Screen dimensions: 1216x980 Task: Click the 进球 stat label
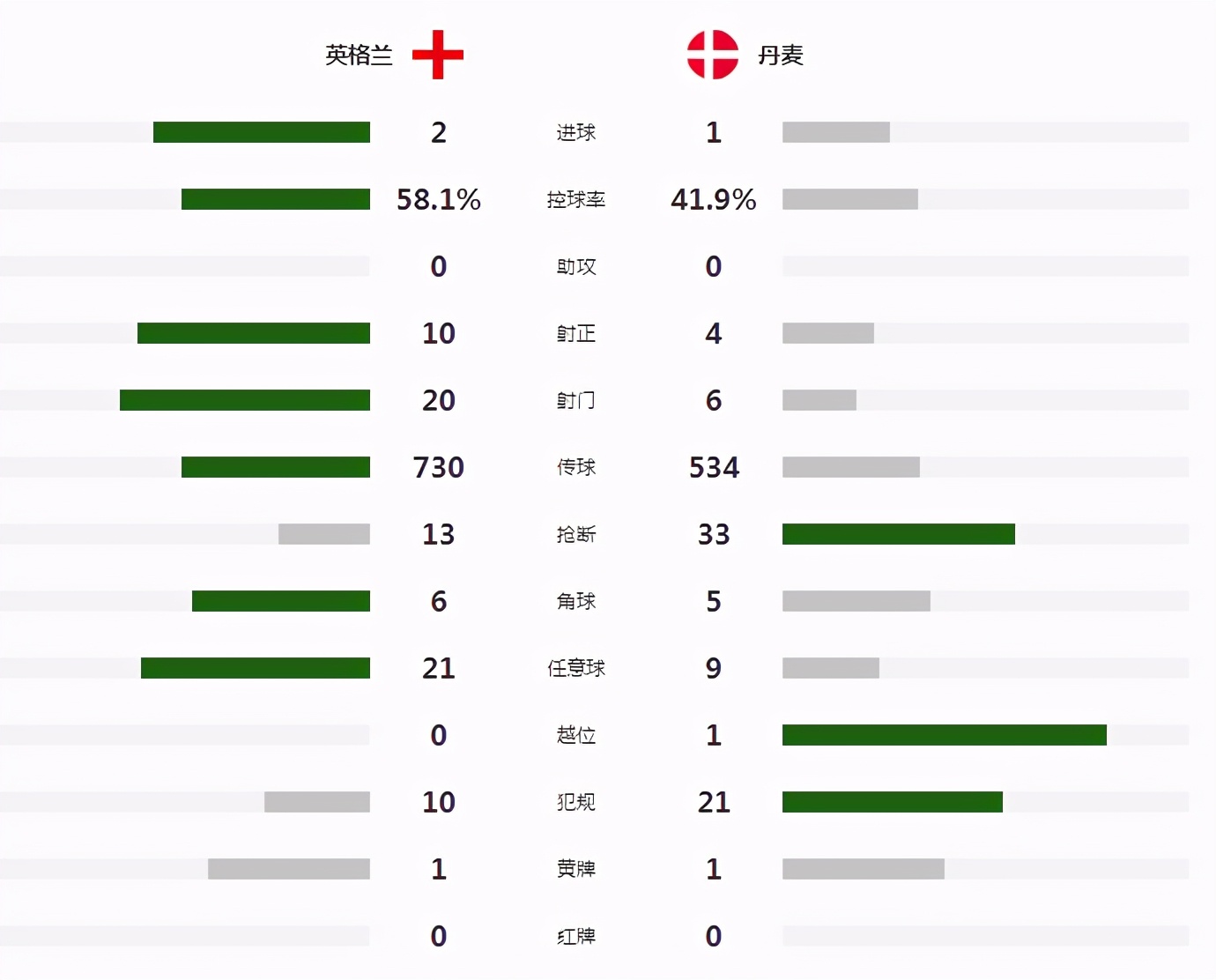576,132
